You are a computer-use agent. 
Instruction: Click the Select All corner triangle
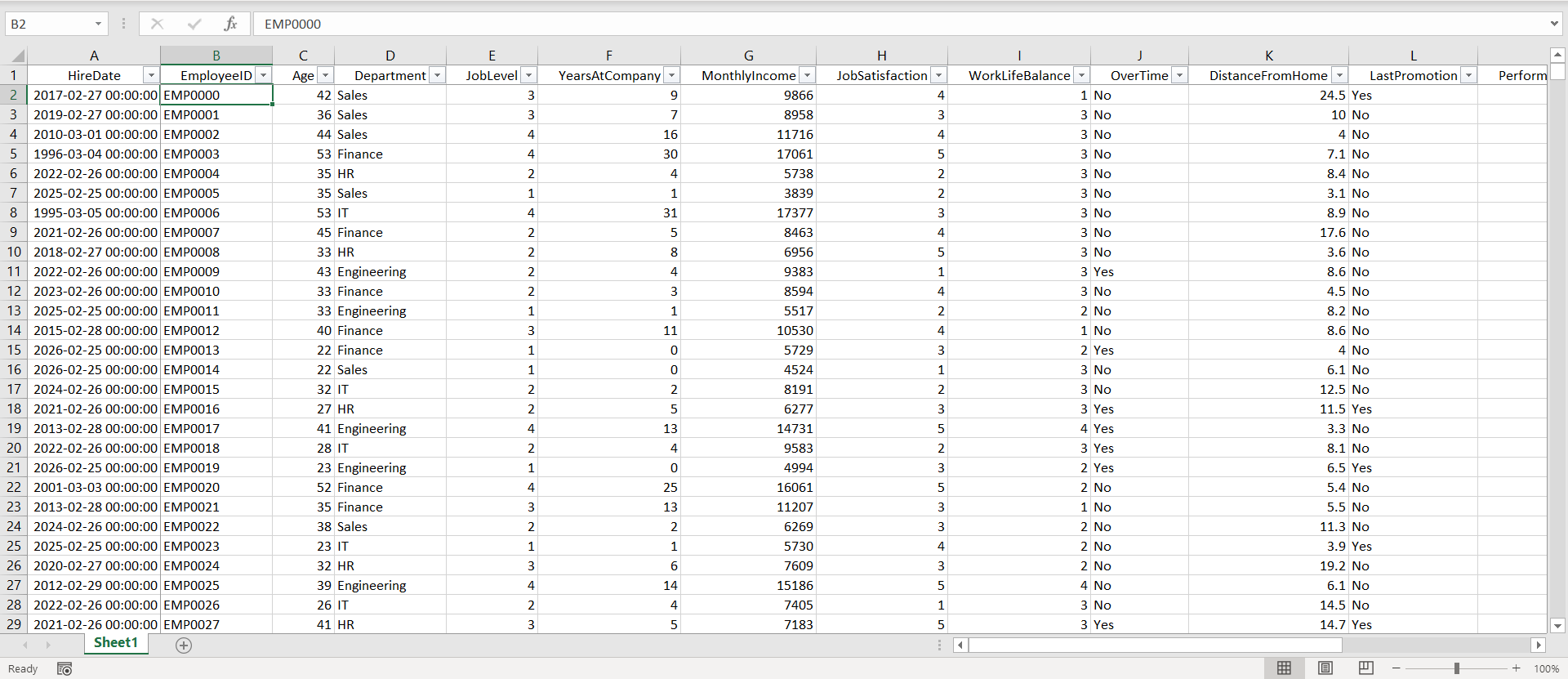coord(16,56)
